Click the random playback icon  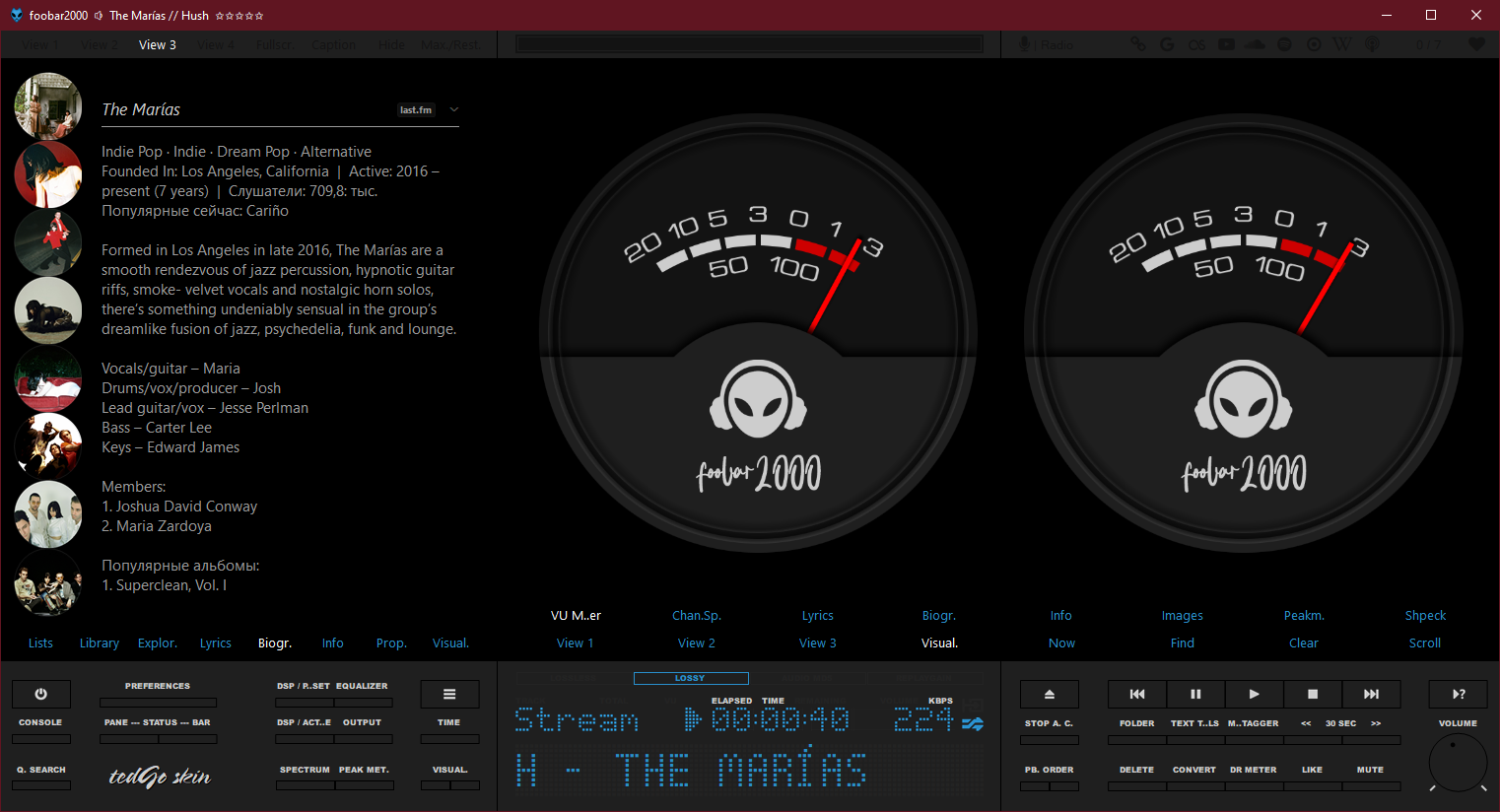(x=1458, y=694)
